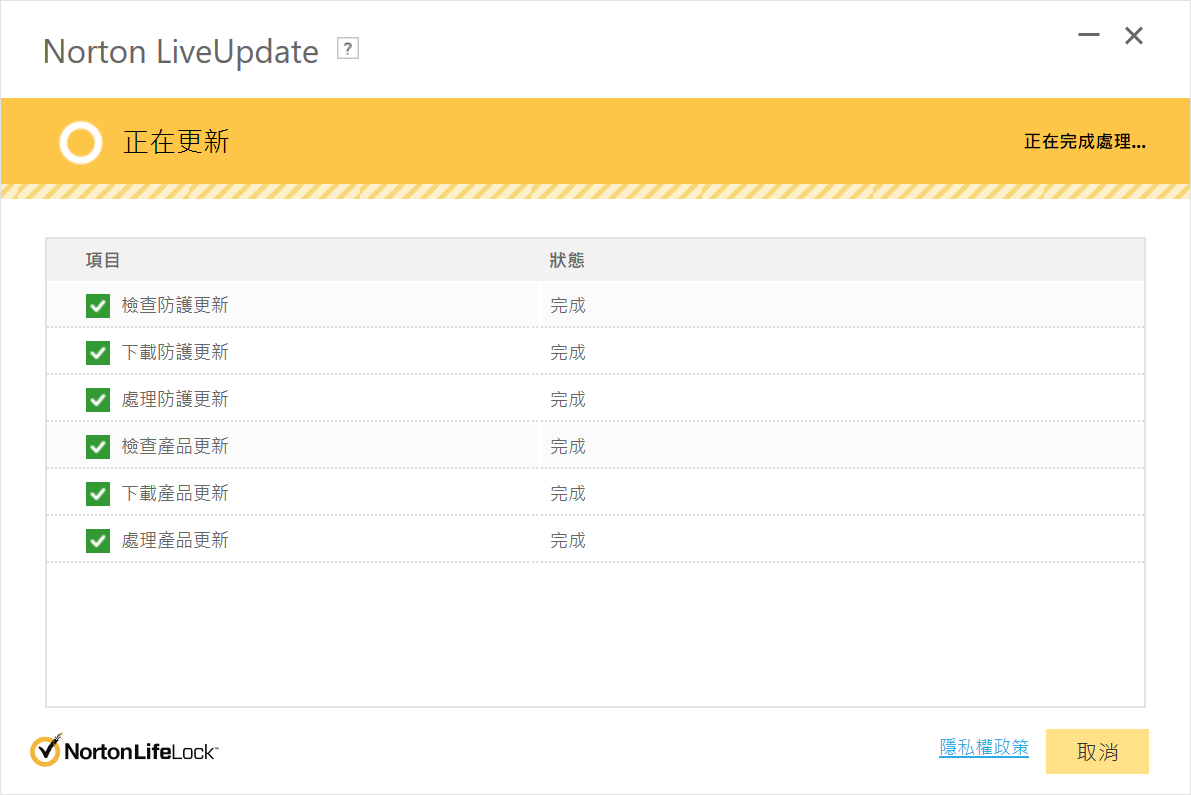Click green checkmark beside 檢查防護更新
1191x795 pixels.
click(x=98, y=306)
